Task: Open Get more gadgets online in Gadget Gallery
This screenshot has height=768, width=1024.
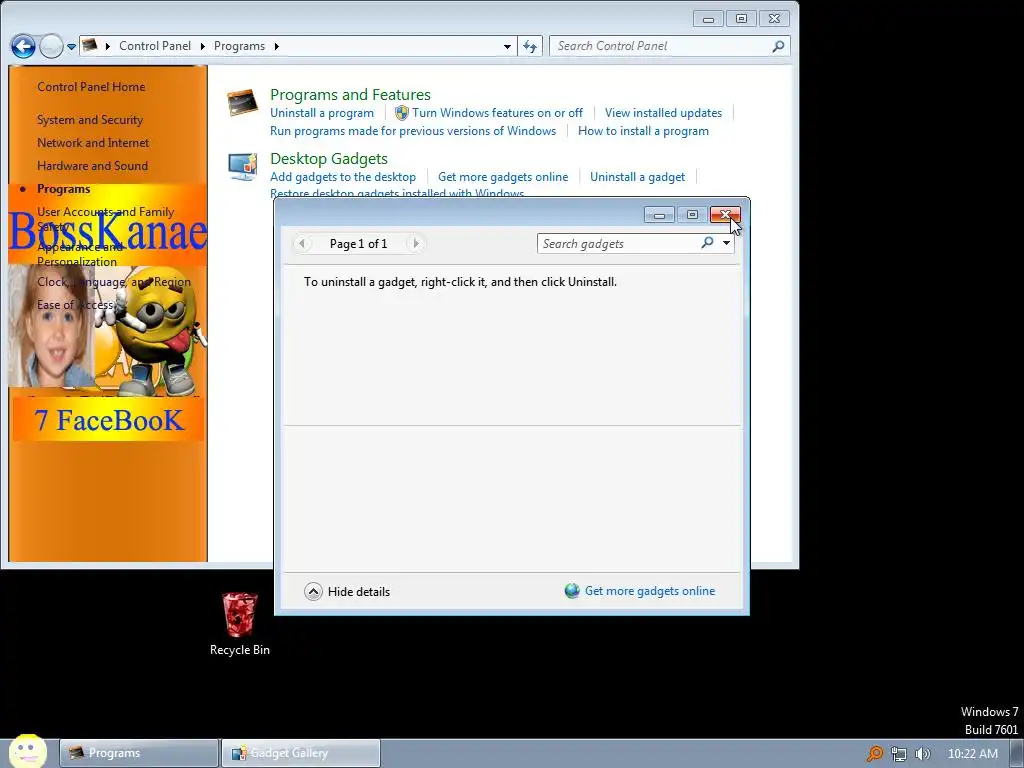Action: pyautogui.click(x=650, y=591)
